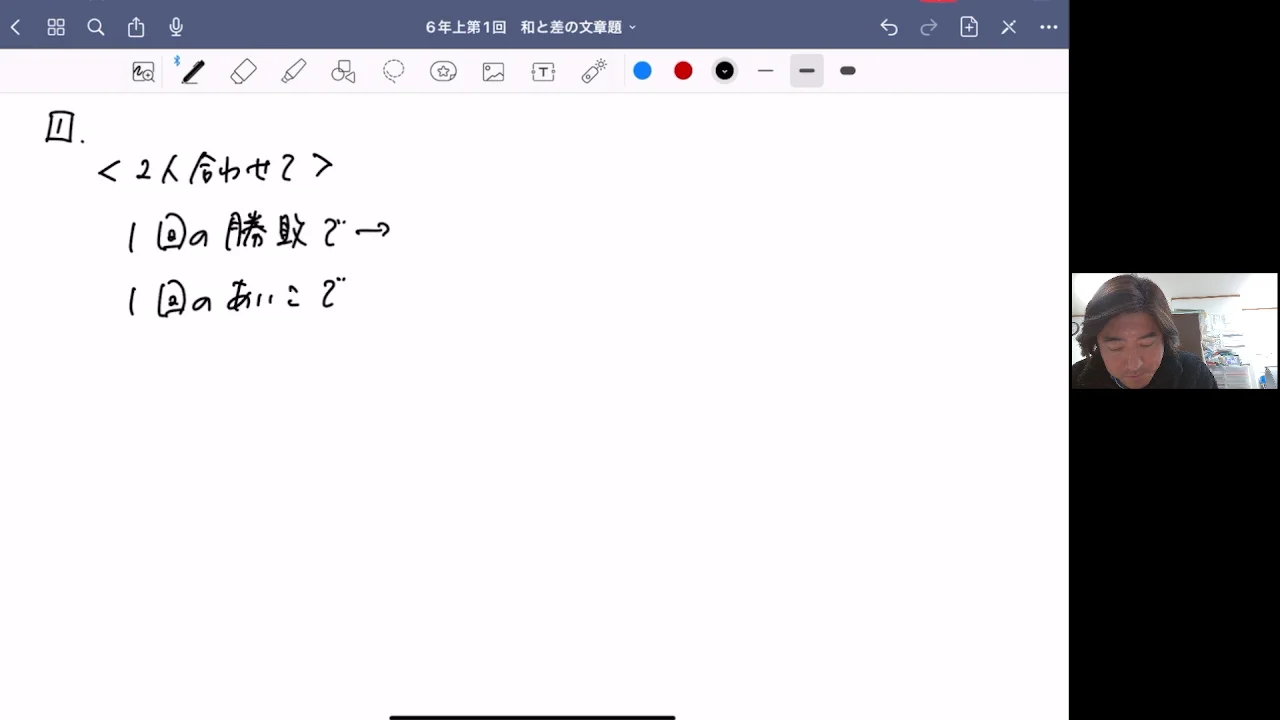Open document title 6年上第1回 dropdown

pos(531,27)
